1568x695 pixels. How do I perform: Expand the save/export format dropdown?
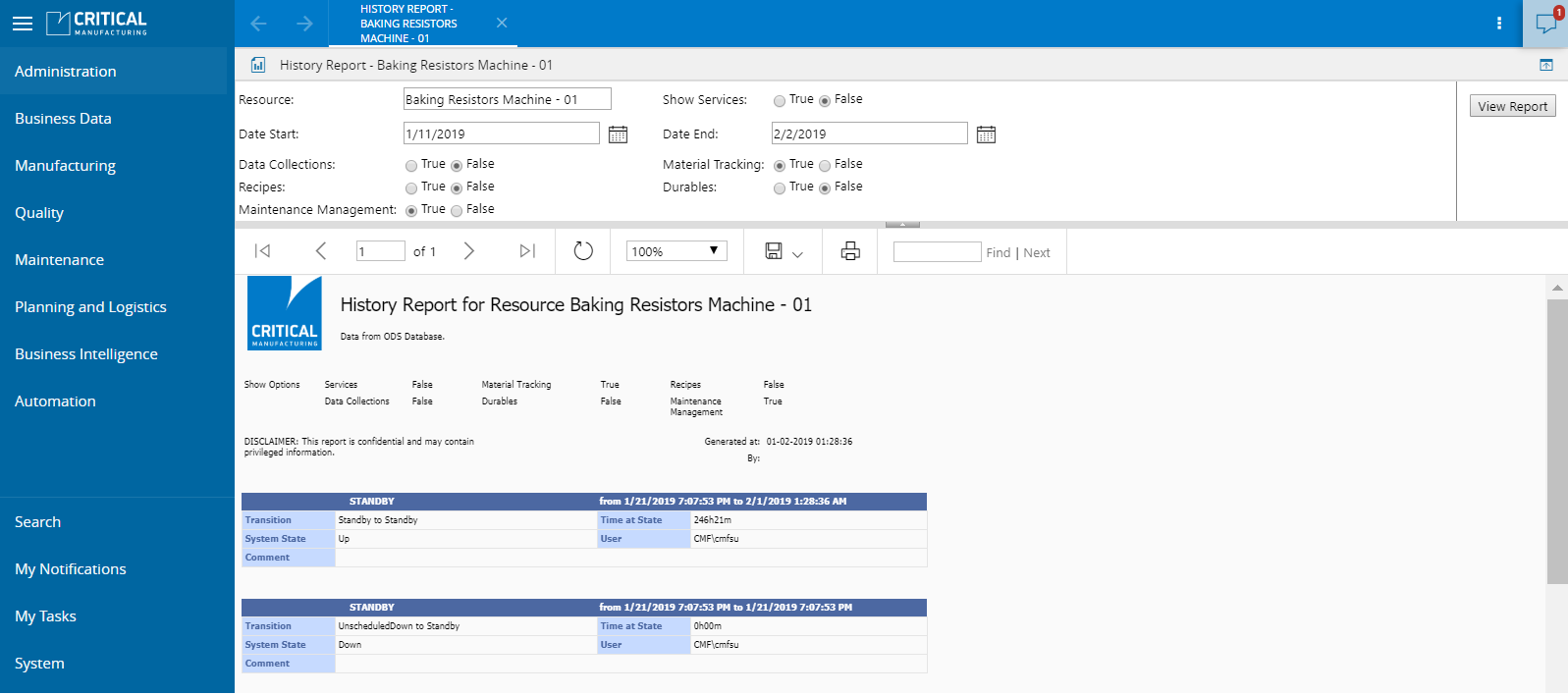pyautogui.click(x=797, y=254)
